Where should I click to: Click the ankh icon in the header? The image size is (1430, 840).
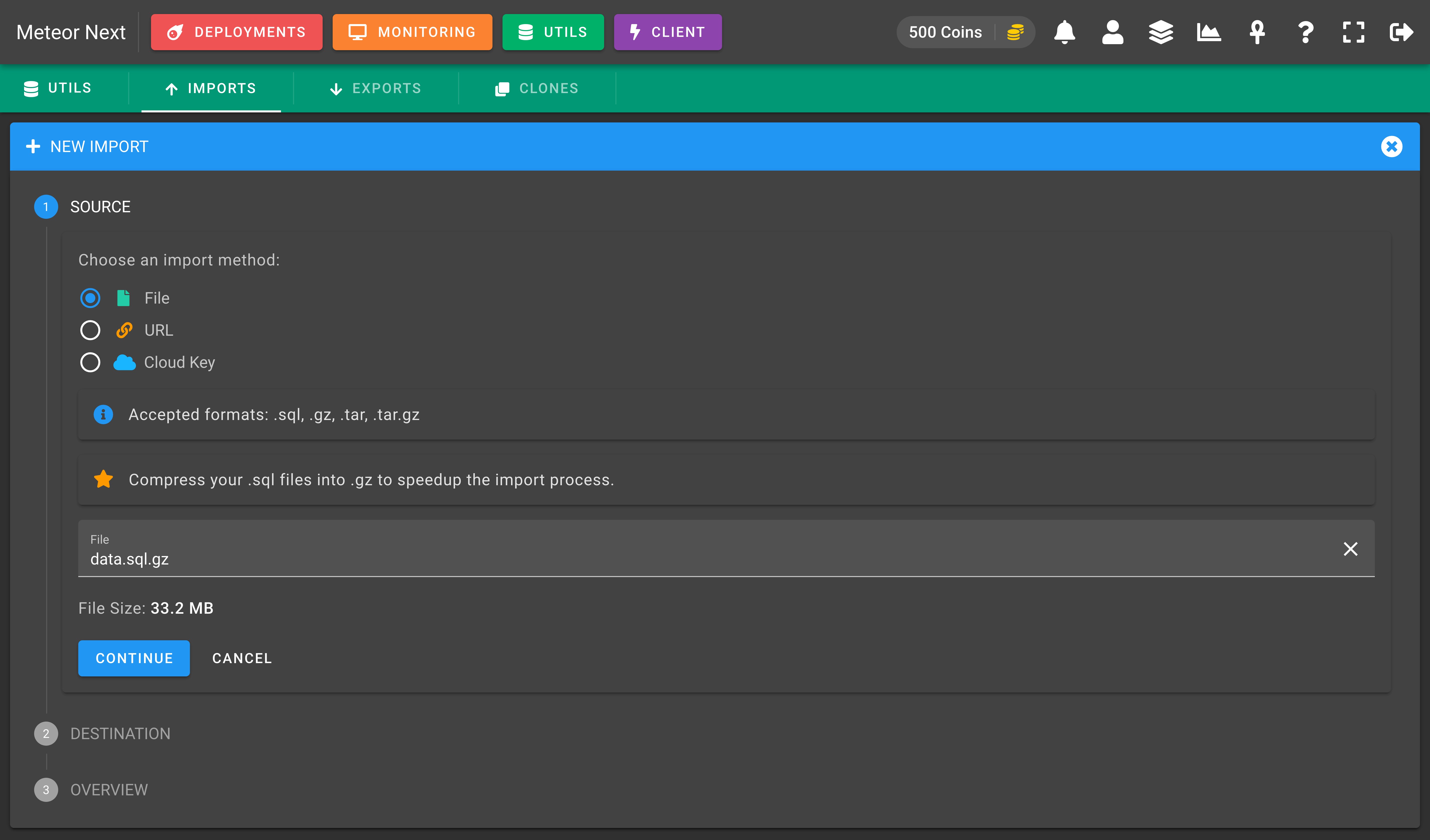click(1257, 32)
